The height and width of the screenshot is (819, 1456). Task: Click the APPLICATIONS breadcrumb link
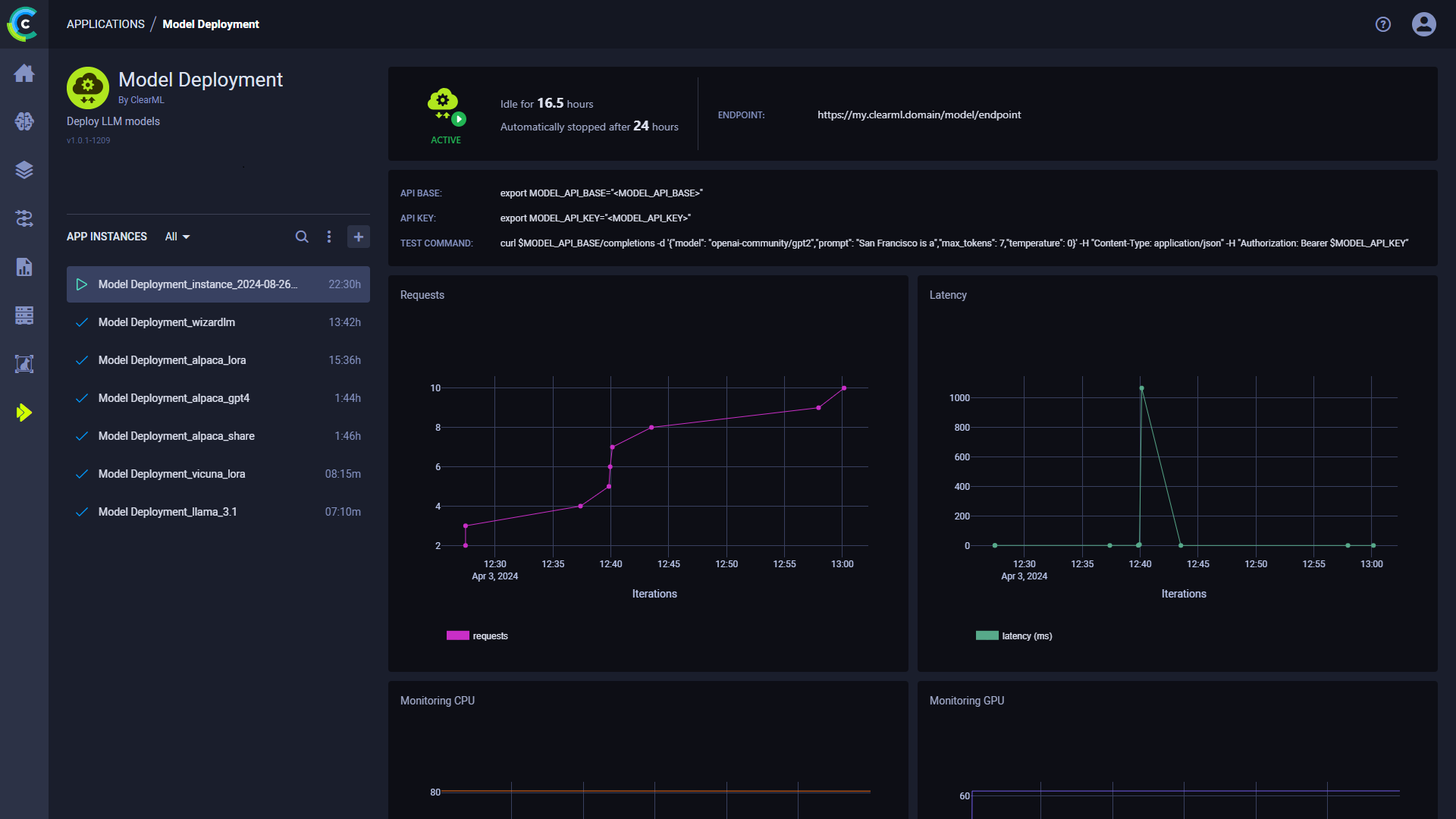[x=105, y=24]
